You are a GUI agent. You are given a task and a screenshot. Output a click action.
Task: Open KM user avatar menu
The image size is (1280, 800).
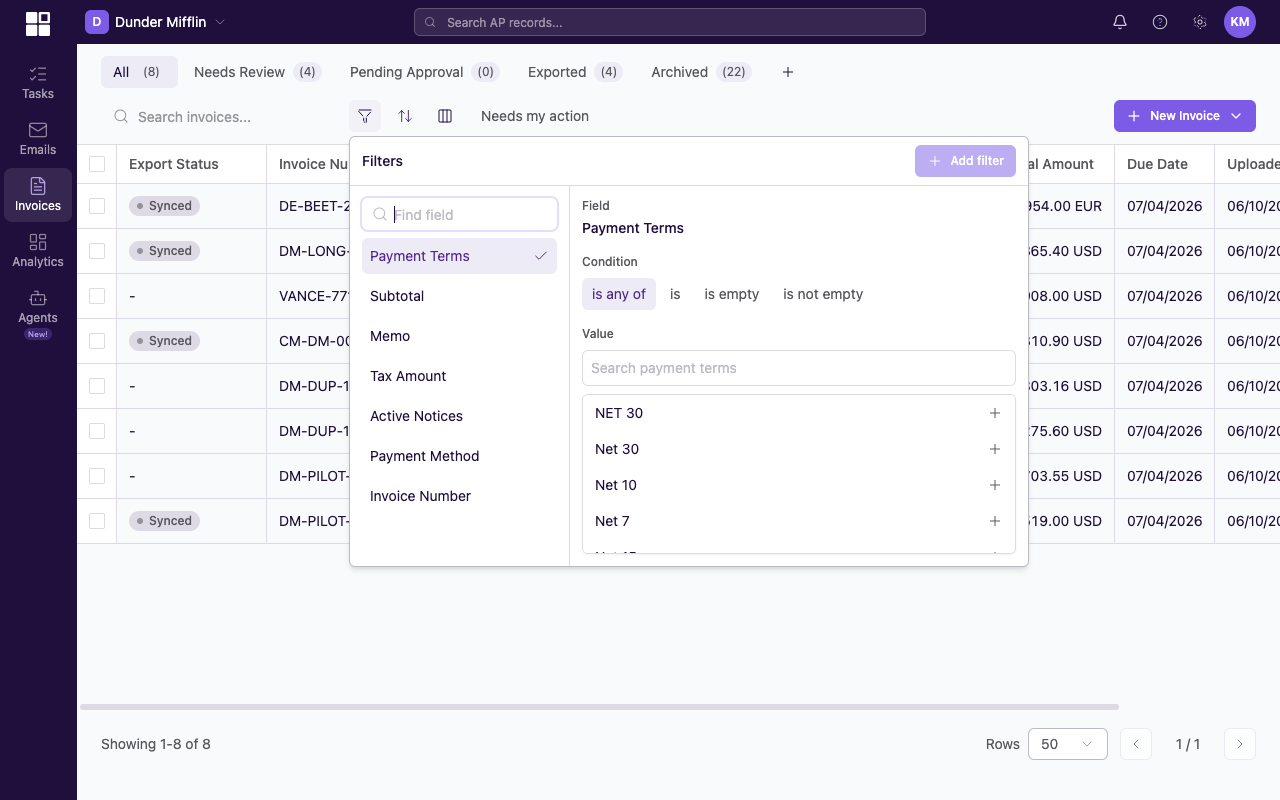click(x=1240, y=22)
